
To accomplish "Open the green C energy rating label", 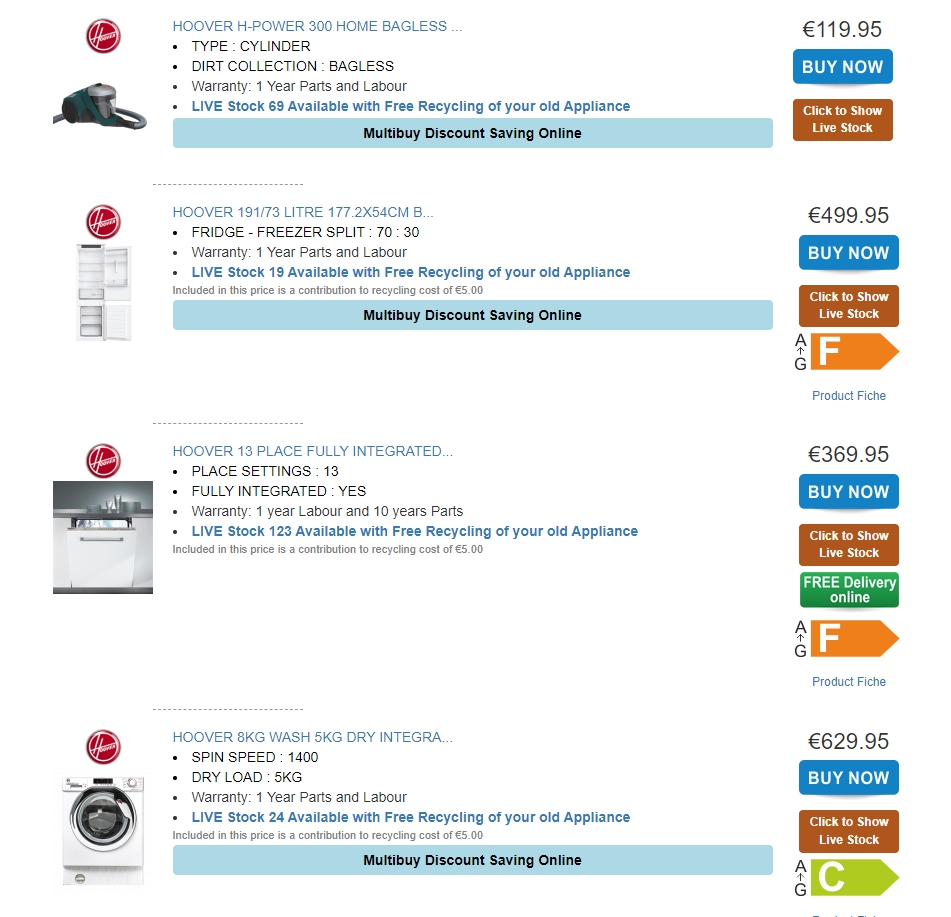I will click(847, 878).
